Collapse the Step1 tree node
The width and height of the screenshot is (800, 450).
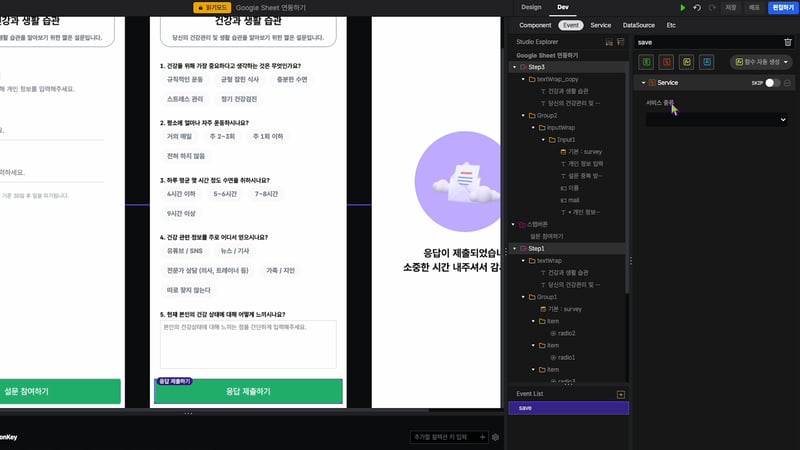514,248
